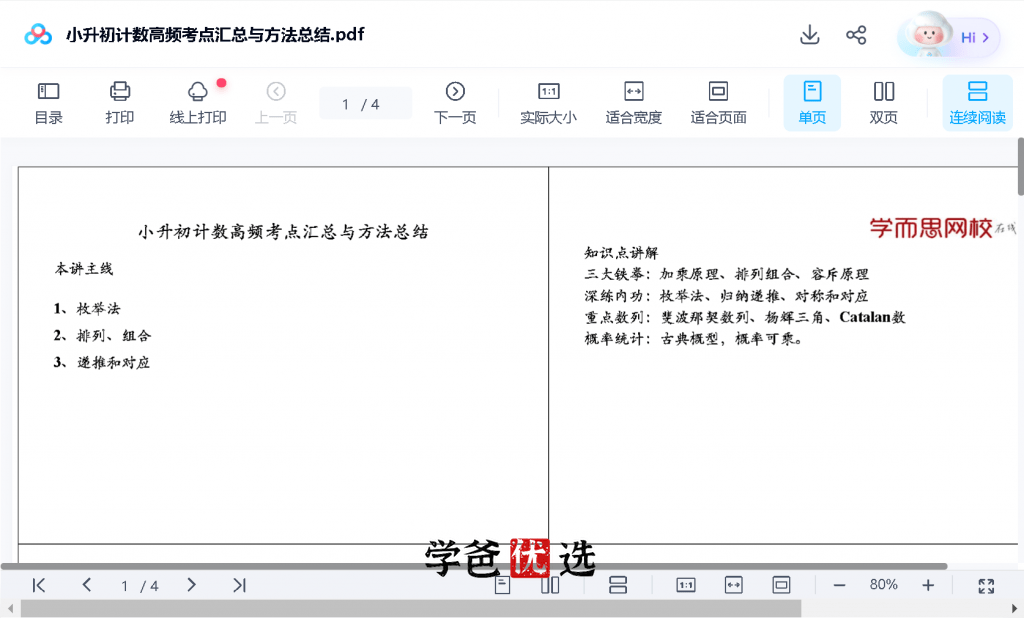Toggle 连续阅读 continuous reading
Viewport: 1024px width, 618px height.
(977, 103)
